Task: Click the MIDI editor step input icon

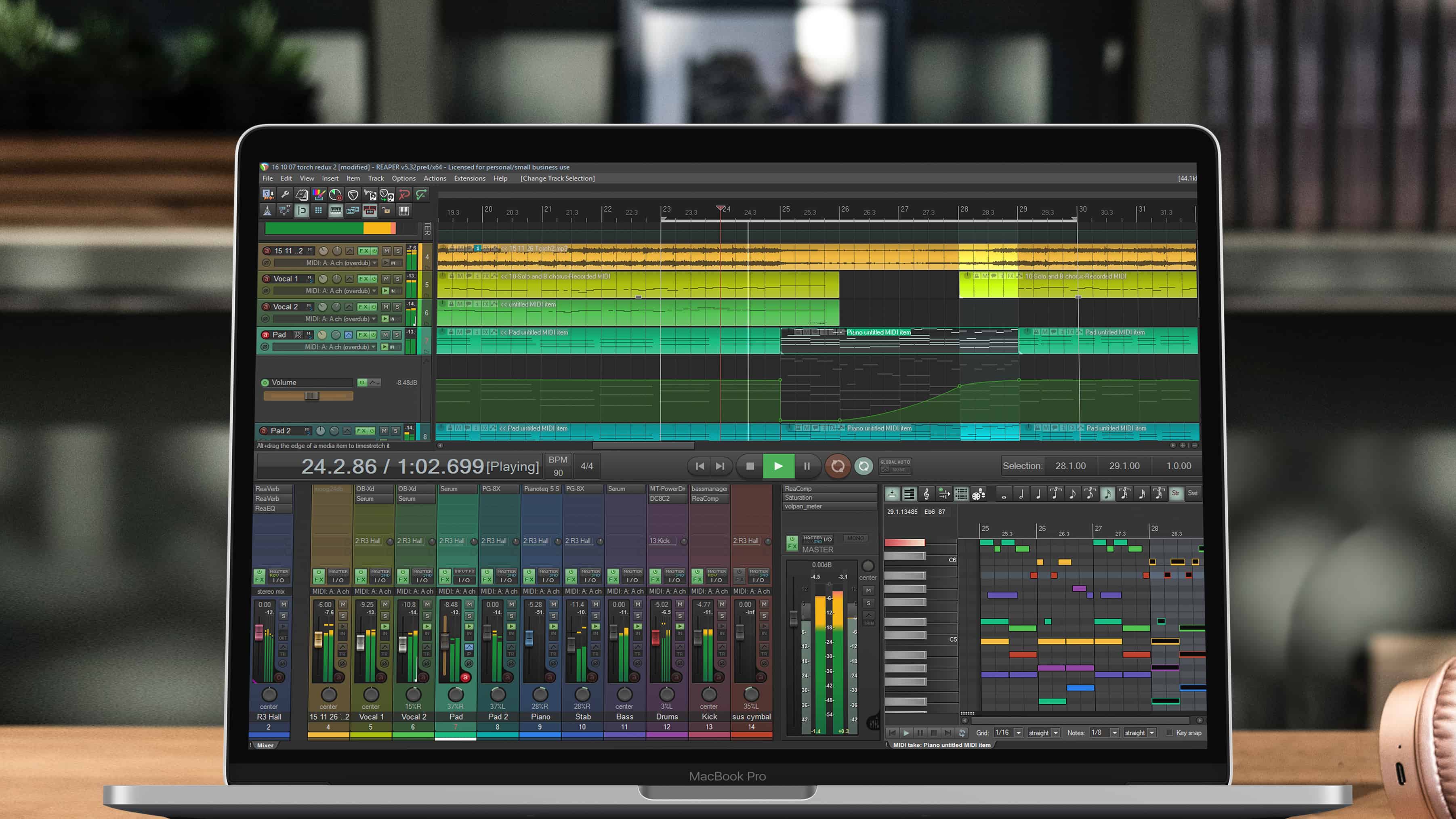Action: (943, 494)
